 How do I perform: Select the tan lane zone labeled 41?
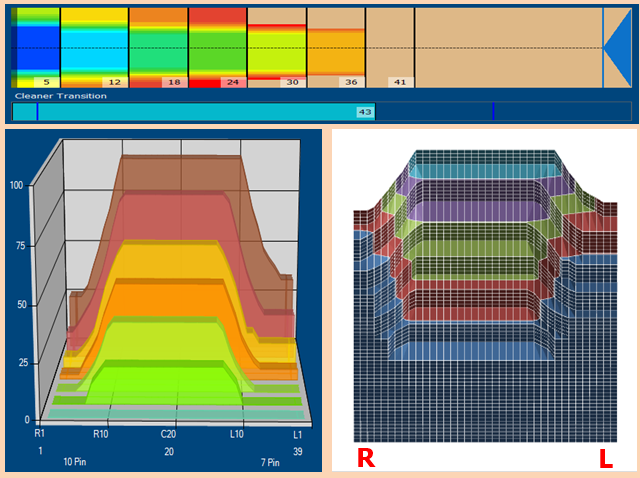(390, 47)
